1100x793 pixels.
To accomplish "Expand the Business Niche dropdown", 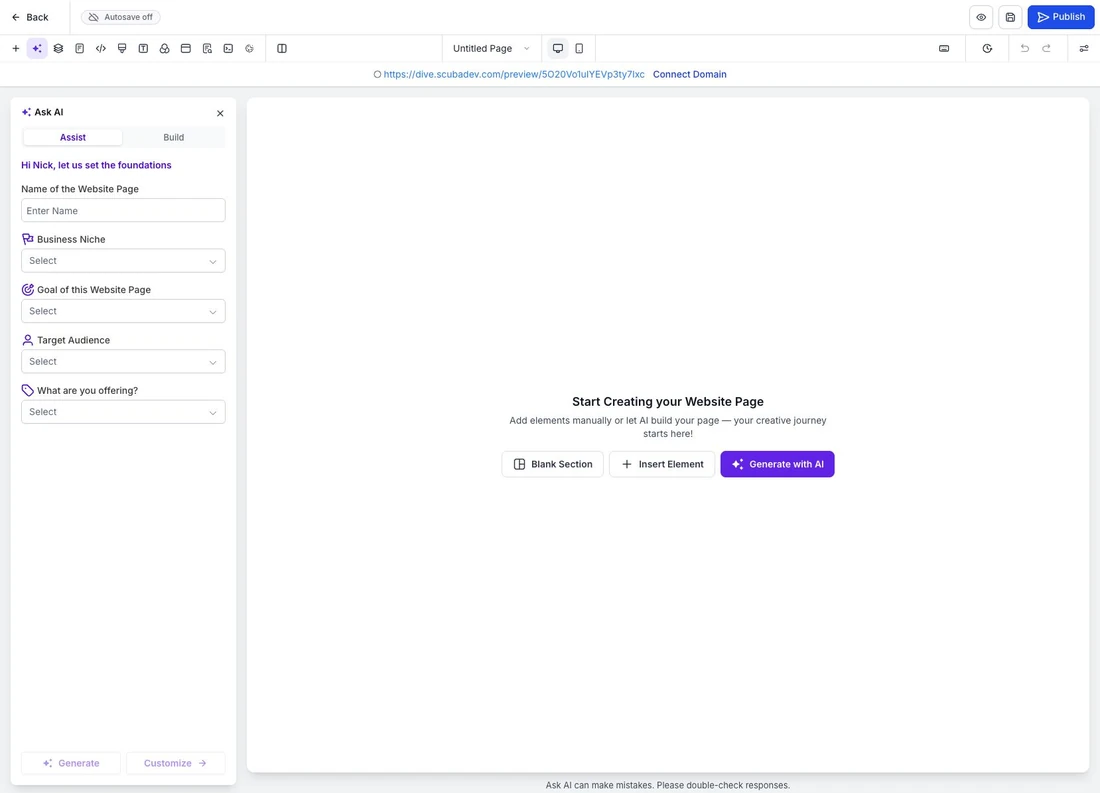I will 123,261.
